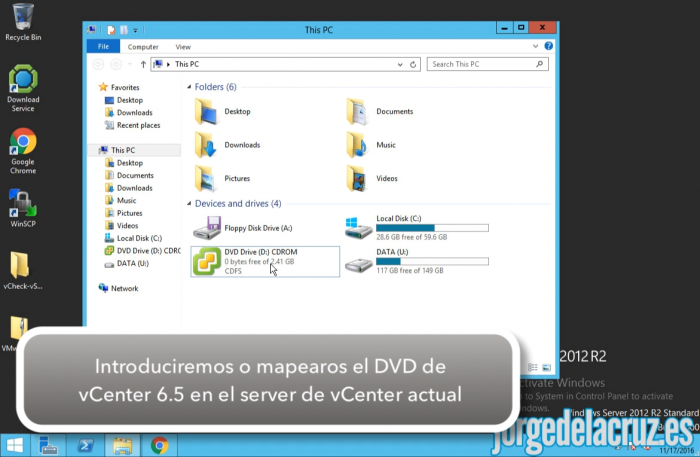Select the Videos folder icon

357,179
